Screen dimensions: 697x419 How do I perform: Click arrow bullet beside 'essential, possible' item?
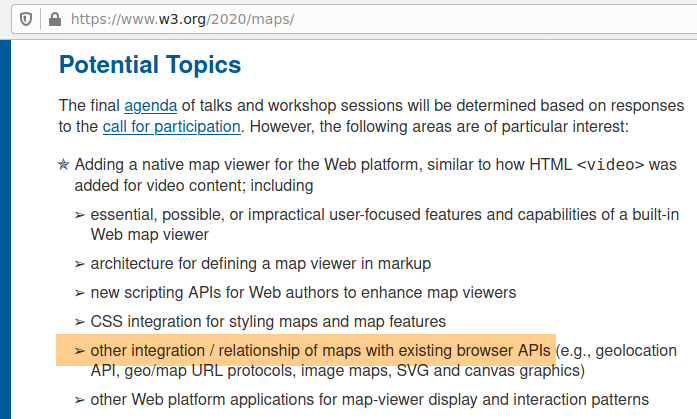pos(79,214)
